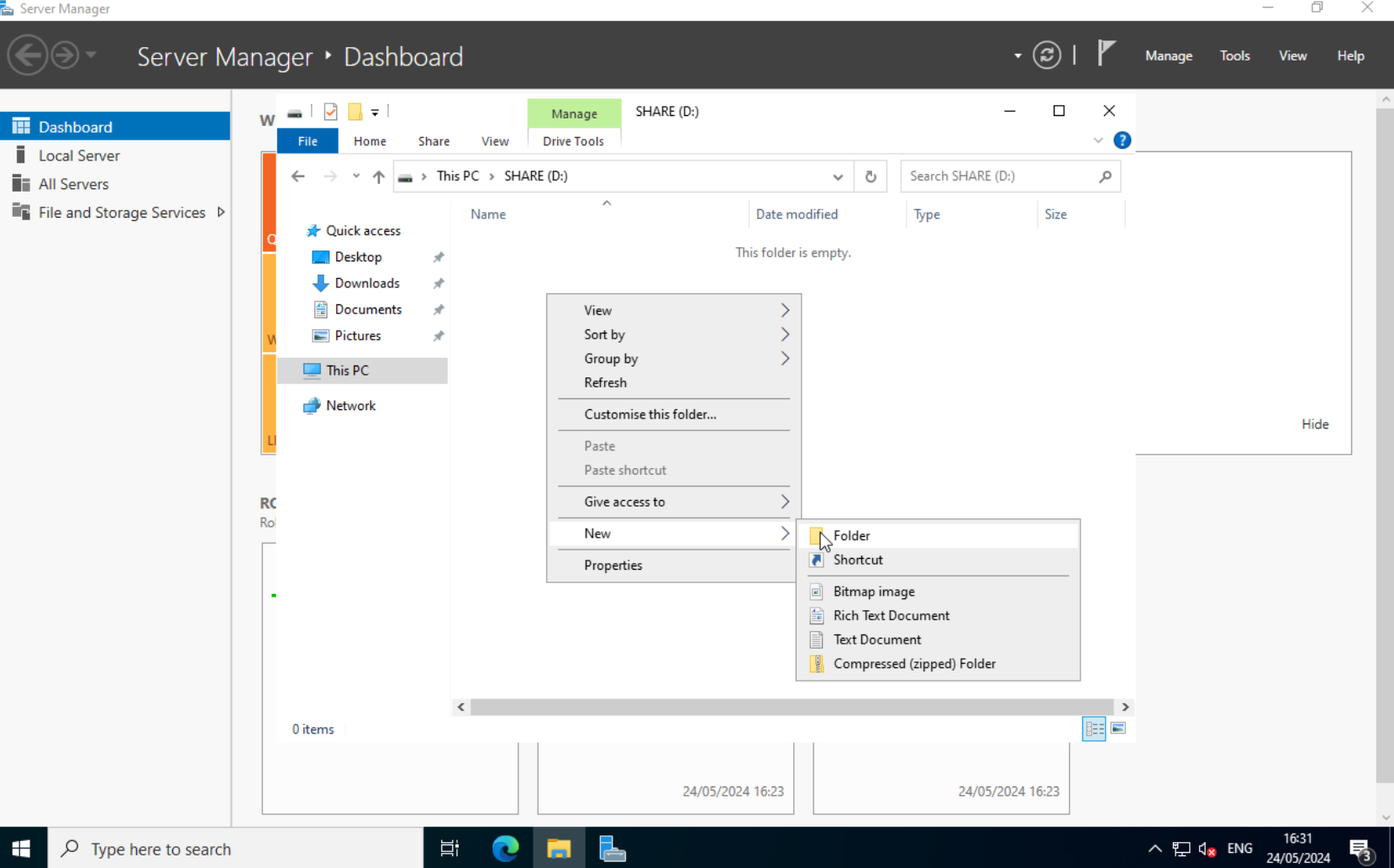Viewport: 1394px width, 868px height.
Task: Open Documents in navigation pane
Action: click(x=368, y=309)
